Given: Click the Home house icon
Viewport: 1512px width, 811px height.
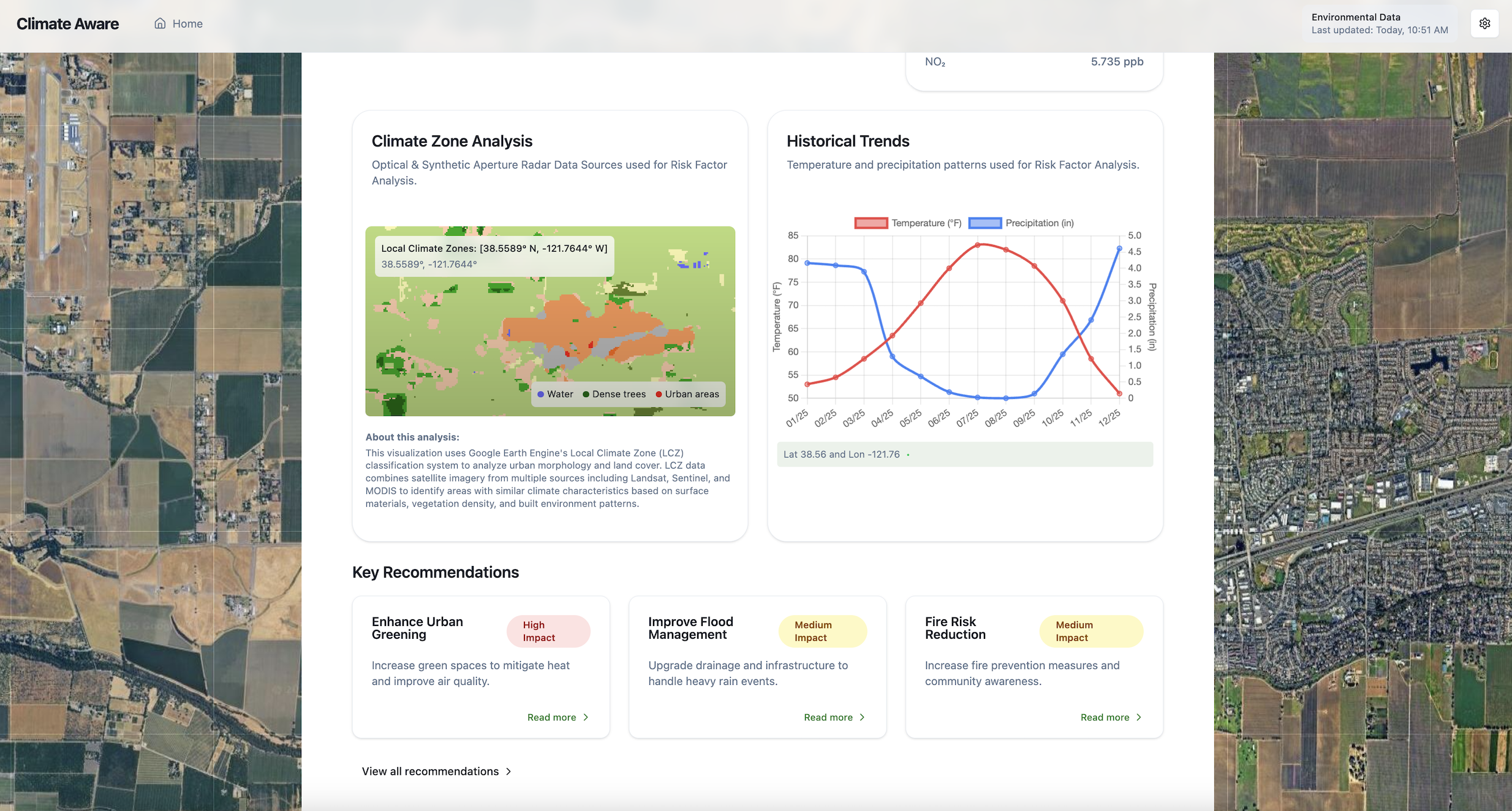Looking at the screenshot, I should click(160, 23).
